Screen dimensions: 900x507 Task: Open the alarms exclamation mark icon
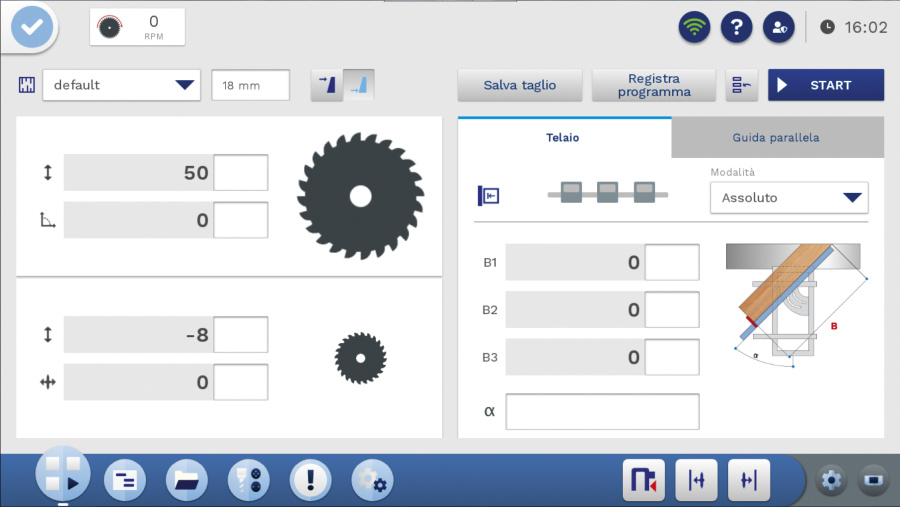pos(310,480)
